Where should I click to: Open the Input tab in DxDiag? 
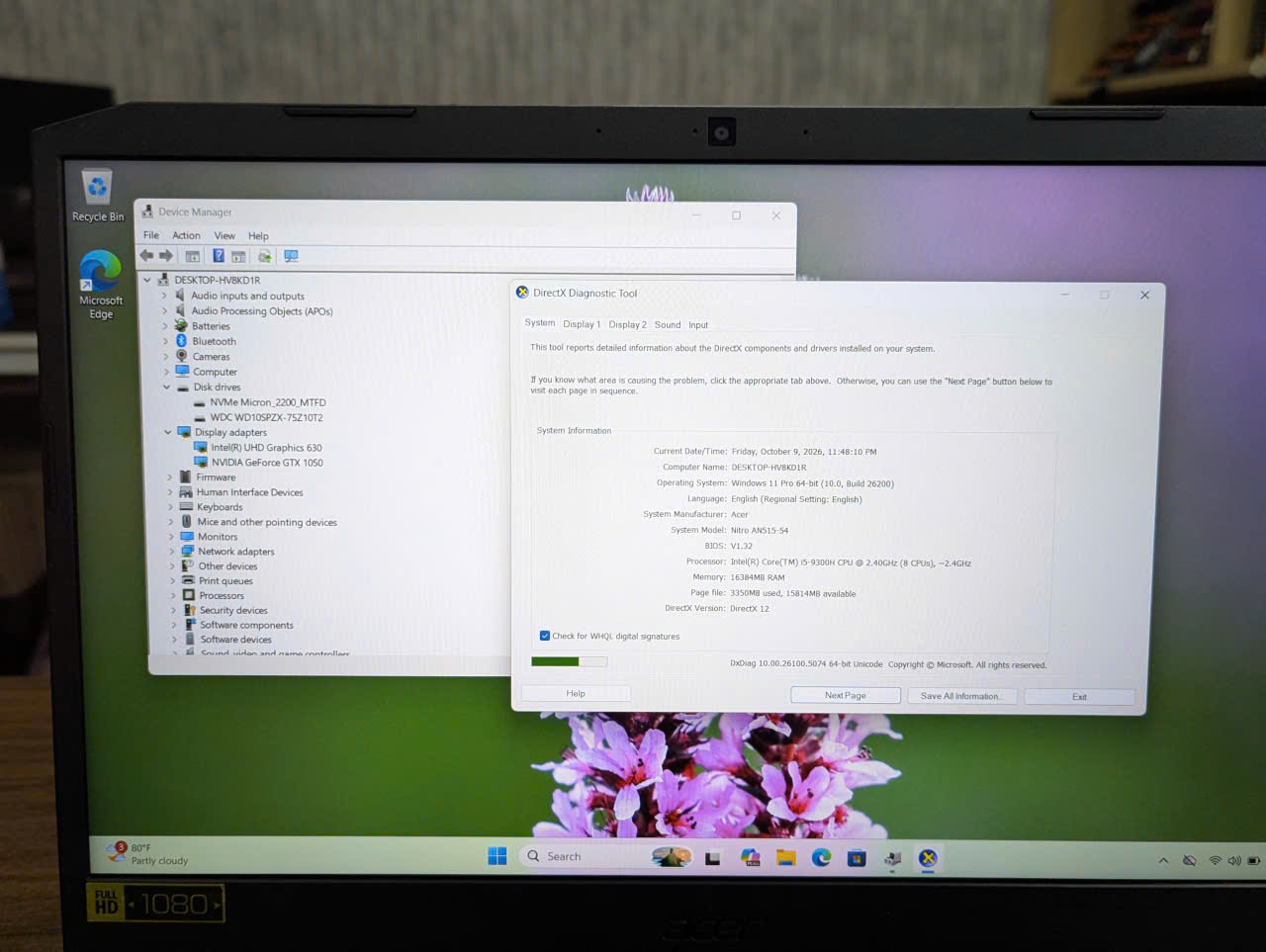click(698, 324)
